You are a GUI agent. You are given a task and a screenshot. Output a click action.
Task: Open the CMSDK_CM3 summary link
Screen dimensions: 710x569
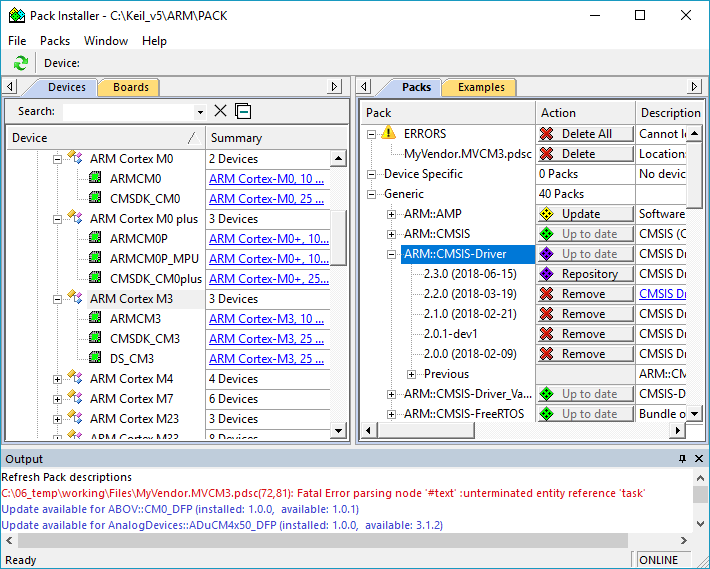pyautogui.click(x=266, y=339)
